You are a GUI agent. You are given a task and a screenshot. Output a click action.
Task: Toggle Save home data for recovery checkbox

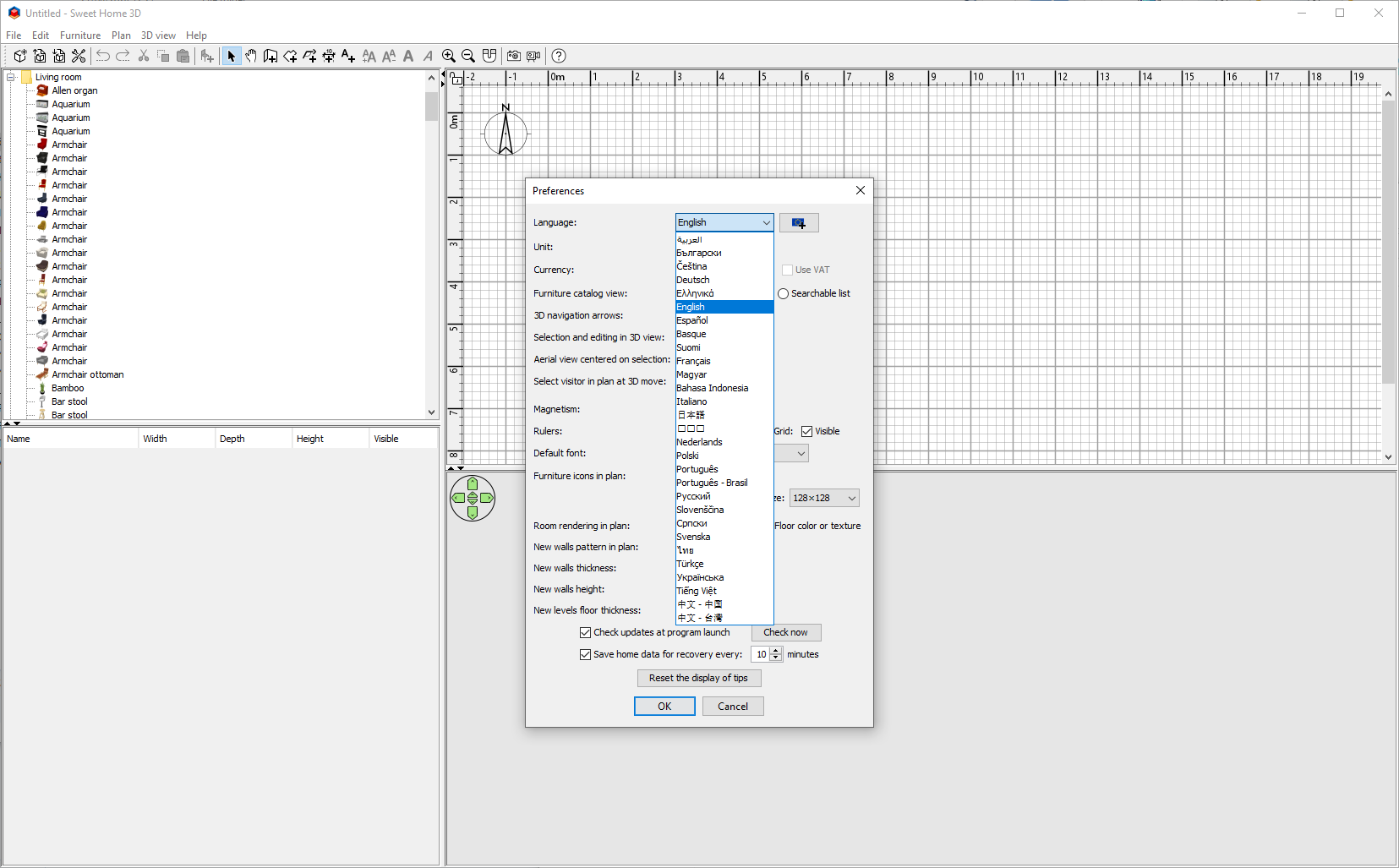point(585,654)
